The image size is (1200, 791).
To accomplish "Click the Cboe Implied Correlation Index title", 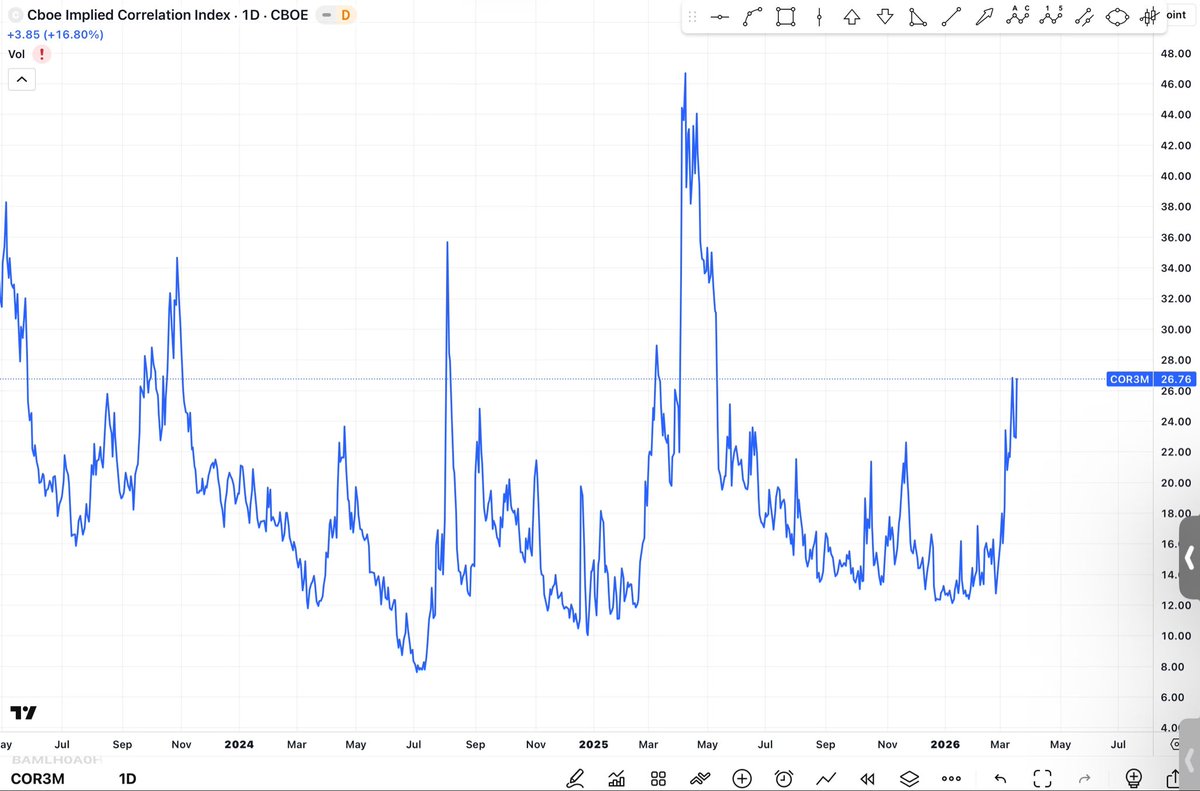I will click(x=127, y=15).
